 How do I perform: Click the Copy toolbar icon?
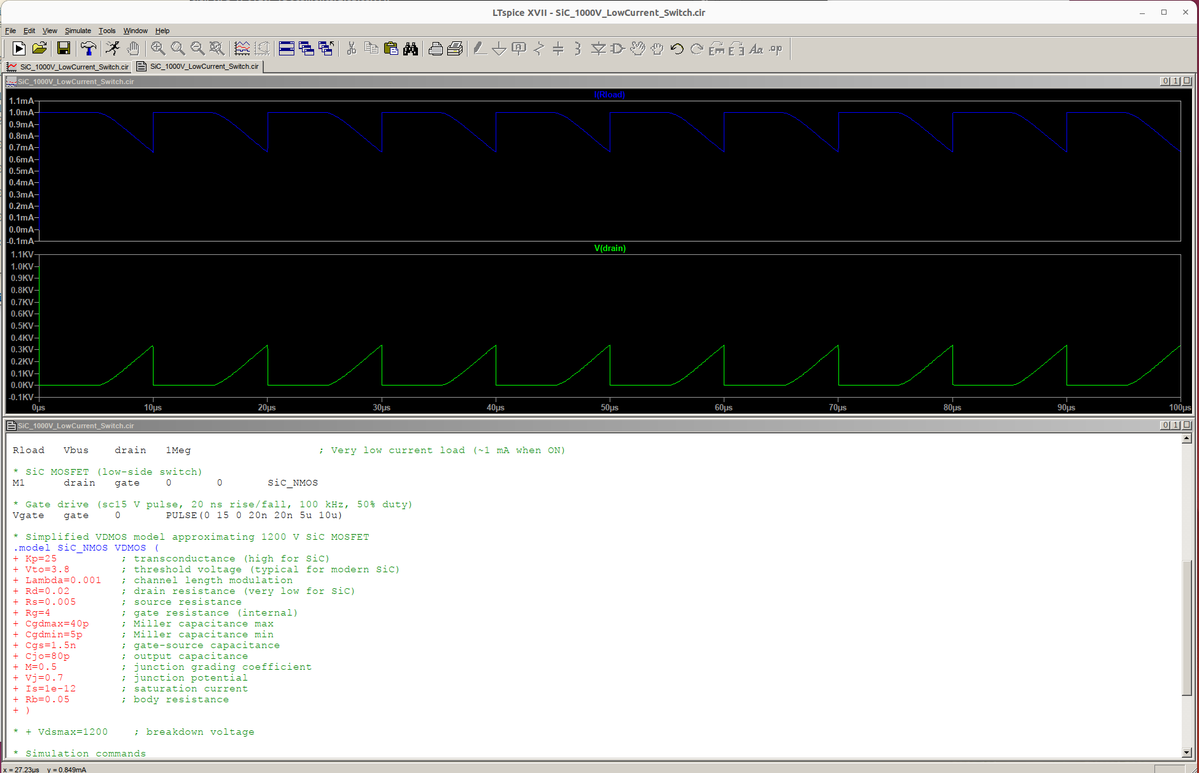pyautogui.click(x=371, y=49)
